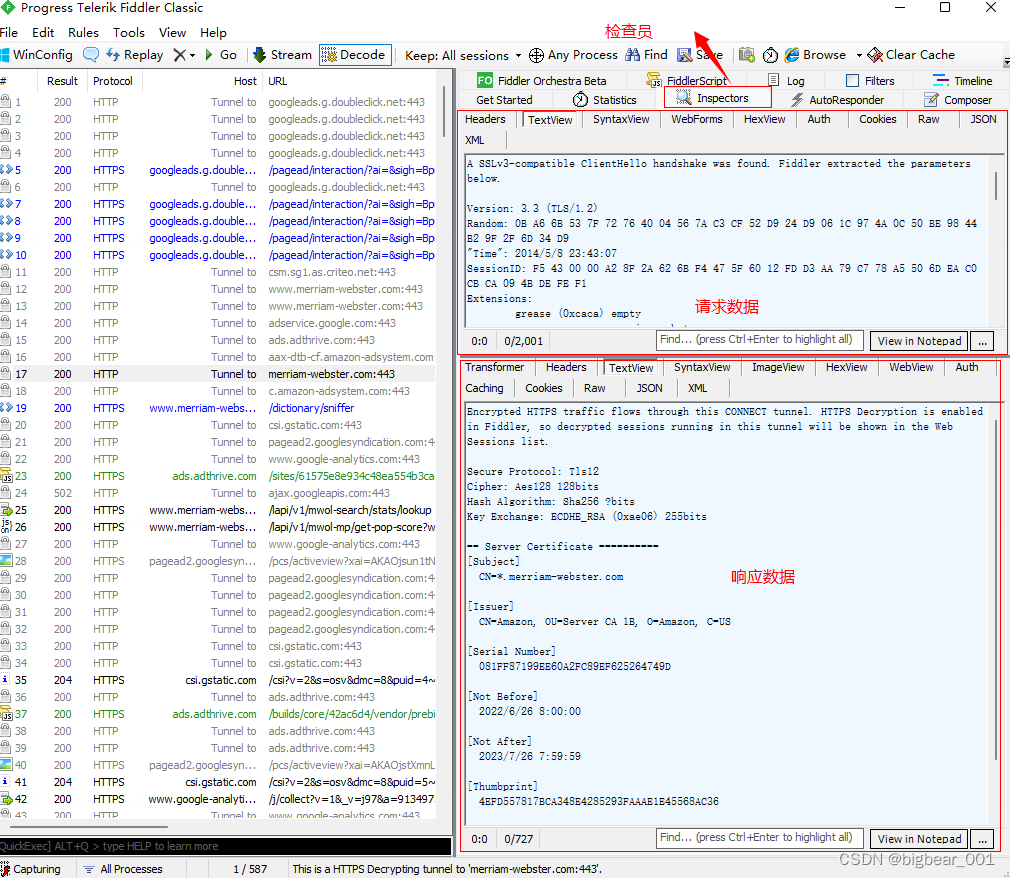Image resolution: width=1010 pixels, height=878 pixels.
Task: Click the Any Process target icon
Action: [536, 55]
